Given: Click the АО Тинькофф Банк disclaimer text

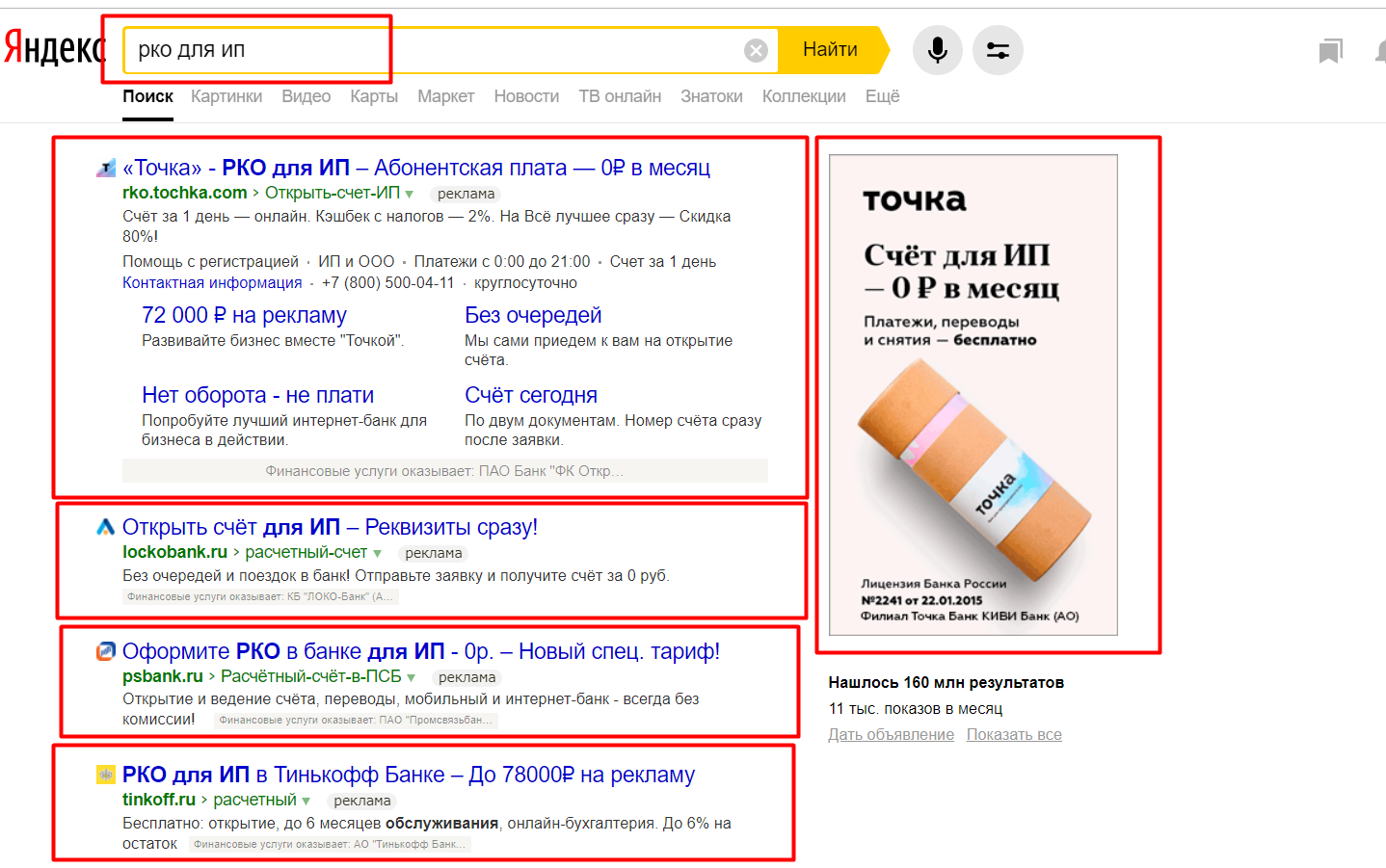Looking at the screenshot, I should (x=330, y=844).
